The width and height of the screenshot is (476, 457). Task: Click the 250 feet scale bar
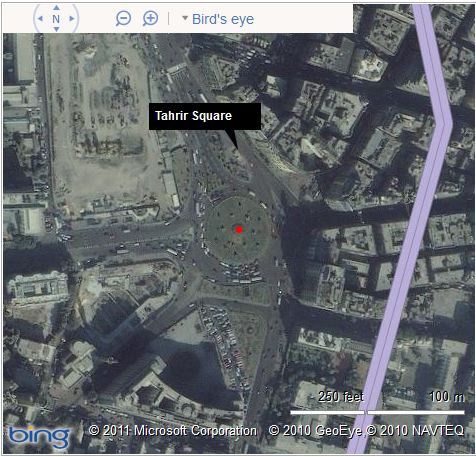(x=327, y=413)
